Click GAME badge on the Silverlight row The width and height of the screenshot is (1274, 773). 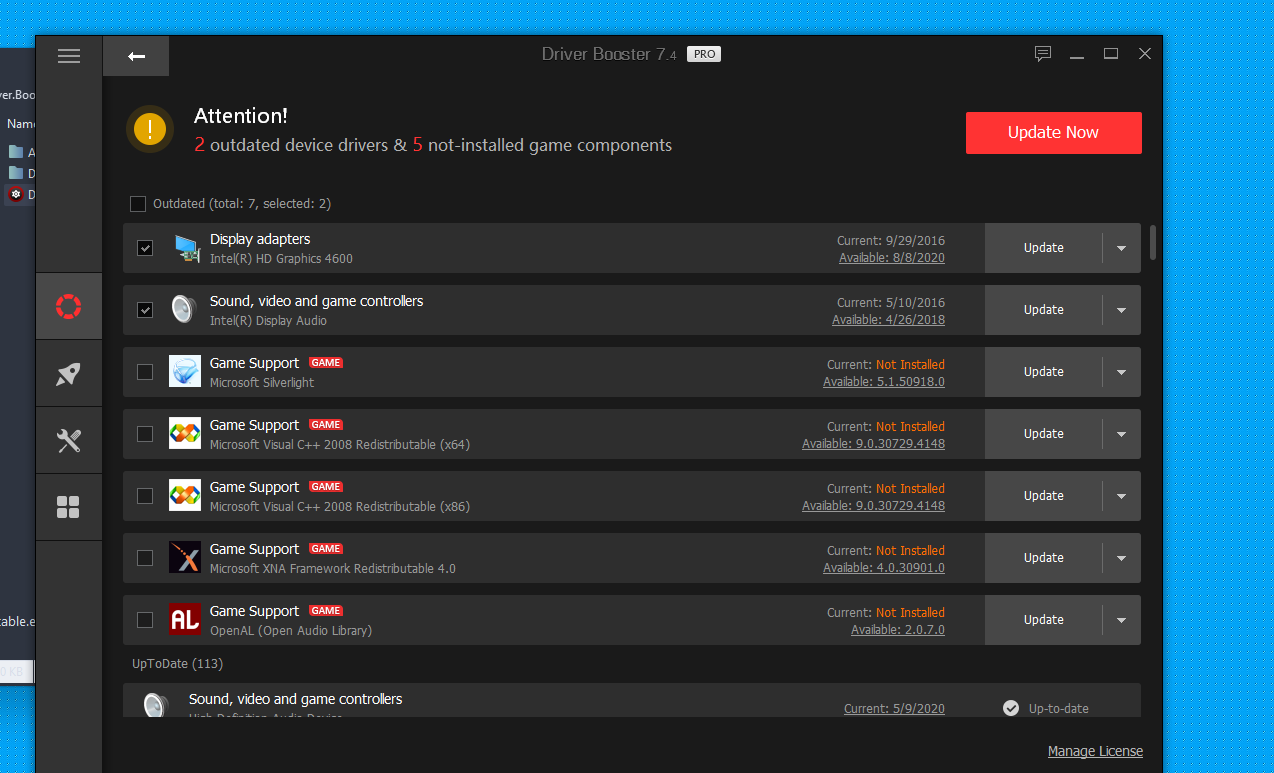(x=326, y=363)
